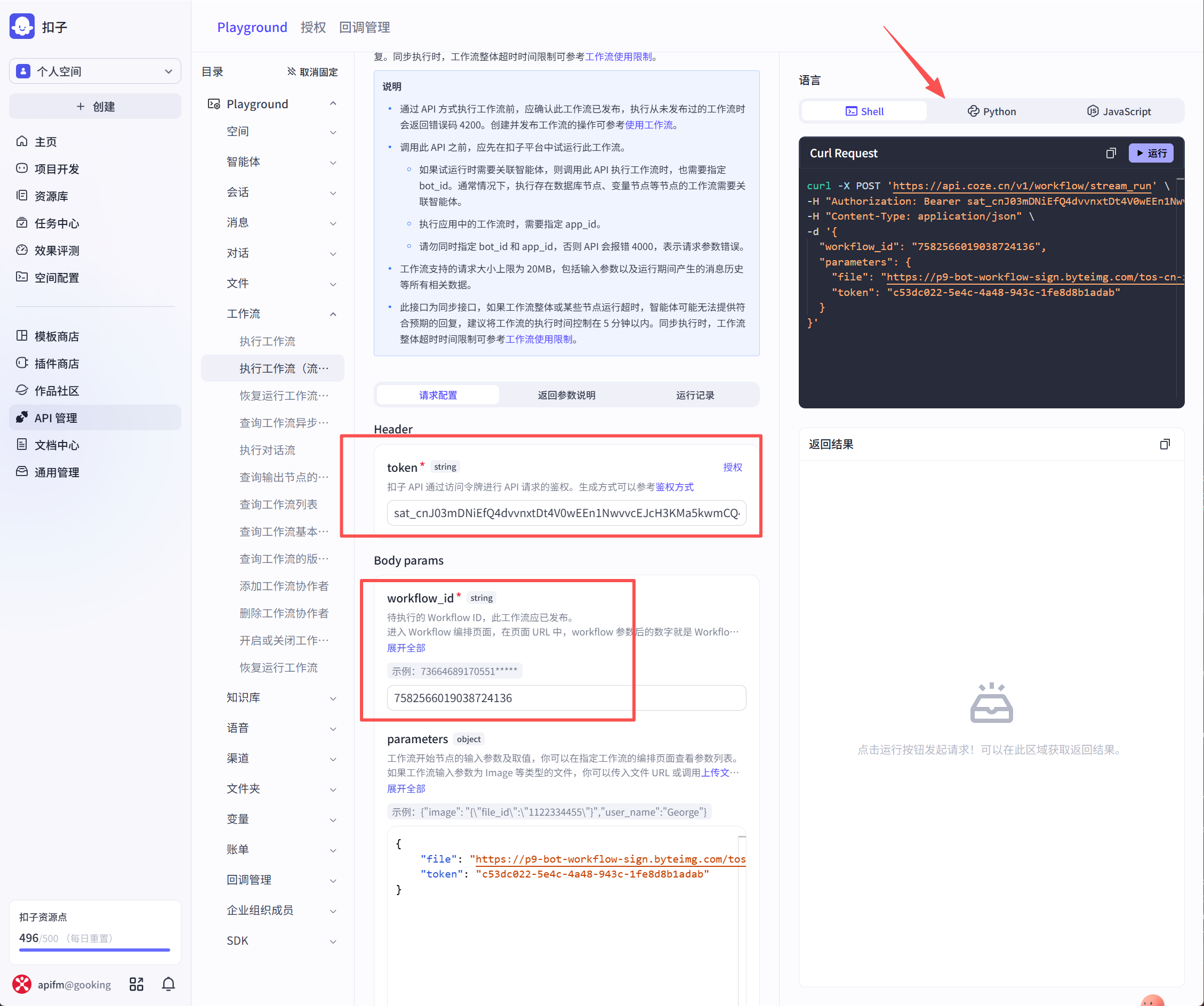Click the 扣子 logo icon
The image size is (1204, 1006).
point(22,27)
